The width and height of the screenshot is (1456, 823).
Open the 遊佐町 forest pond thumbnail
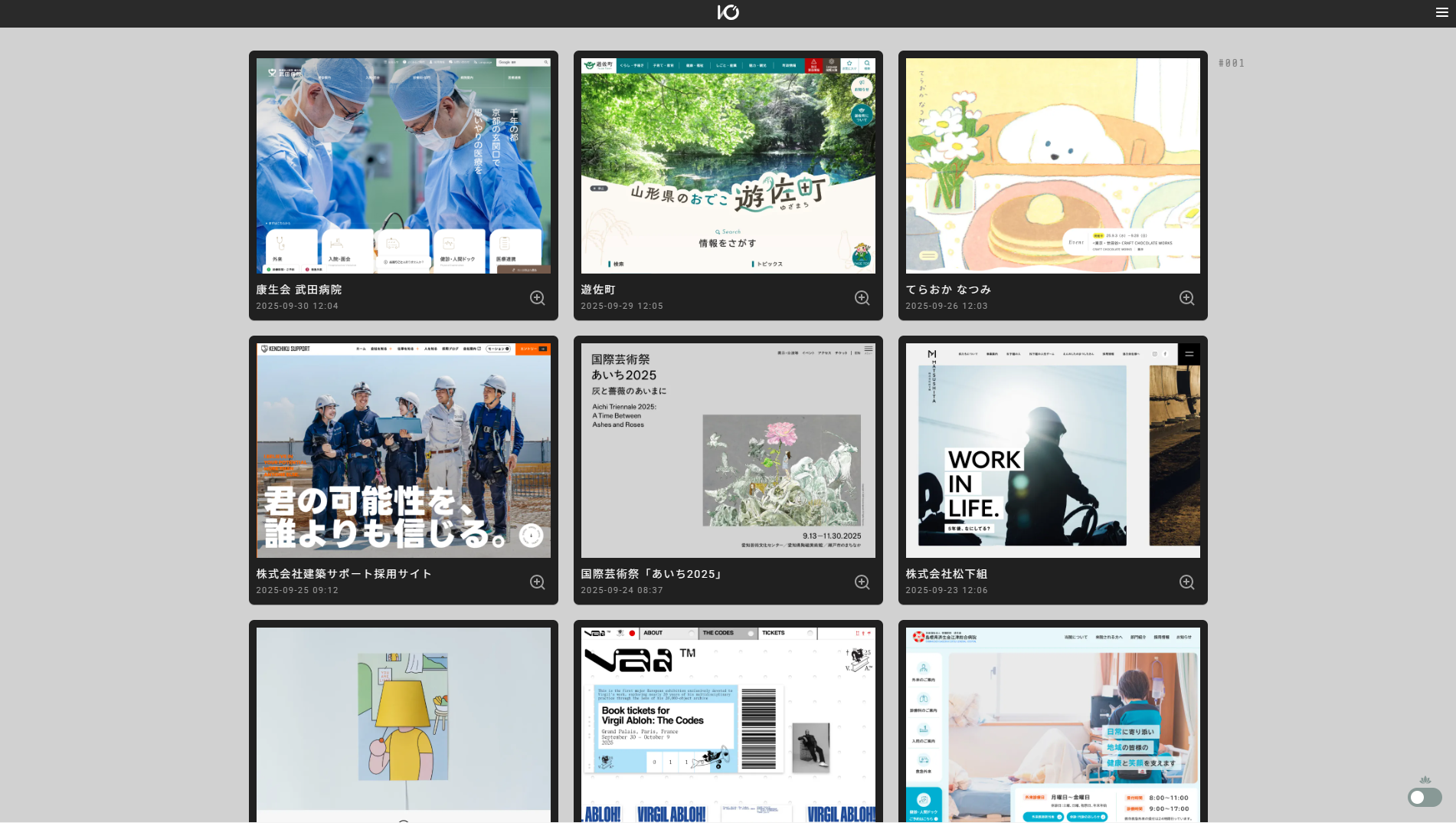click(x=728, y=166)
